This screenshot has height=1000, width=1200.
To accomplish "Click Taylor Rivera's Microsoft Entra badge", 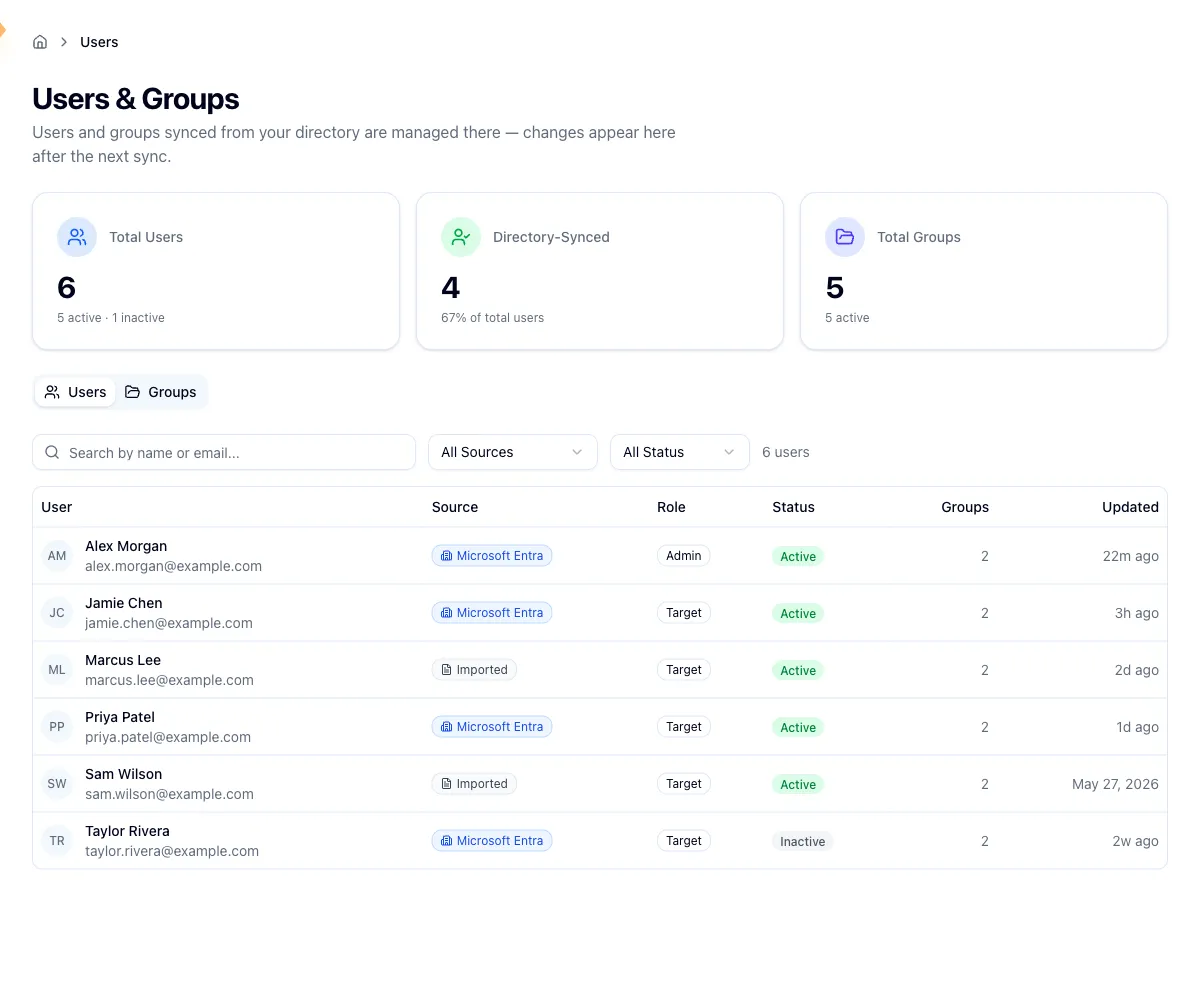I will [492, 841].
